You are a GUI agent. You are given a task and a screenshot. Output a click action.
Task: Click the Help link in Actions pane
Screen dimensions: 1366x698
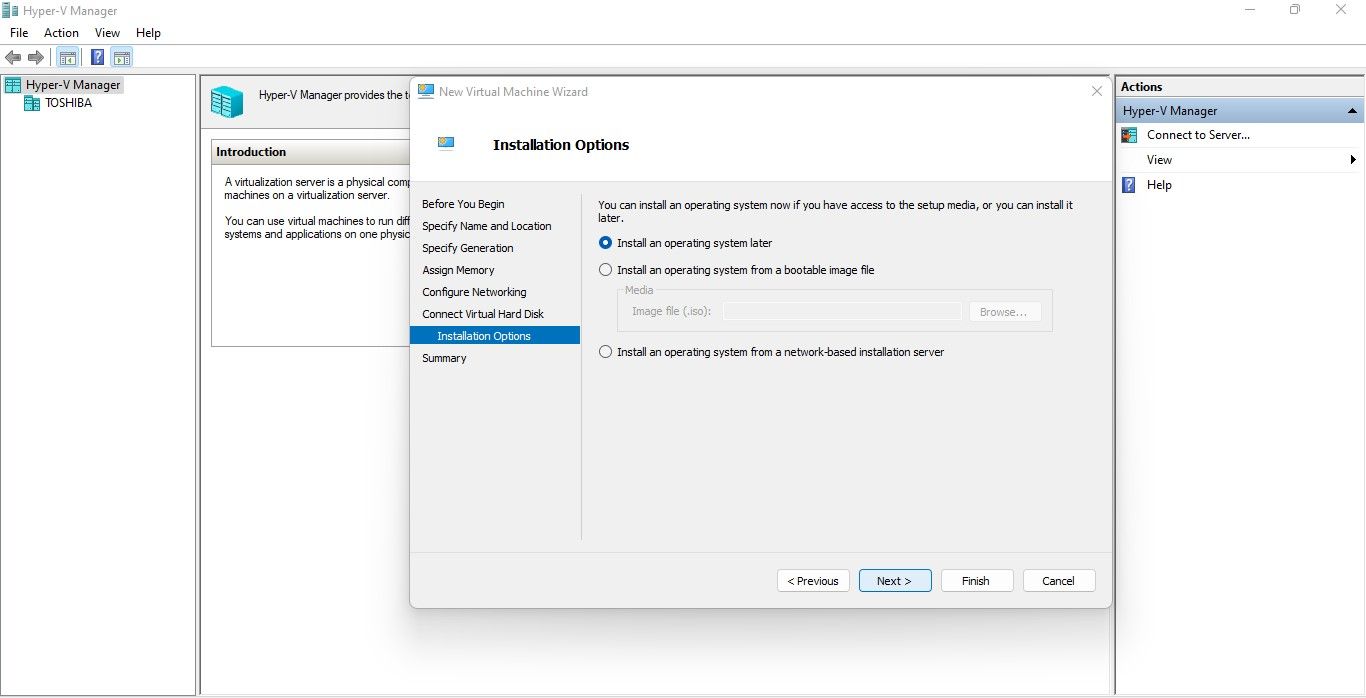point(1159,185)
